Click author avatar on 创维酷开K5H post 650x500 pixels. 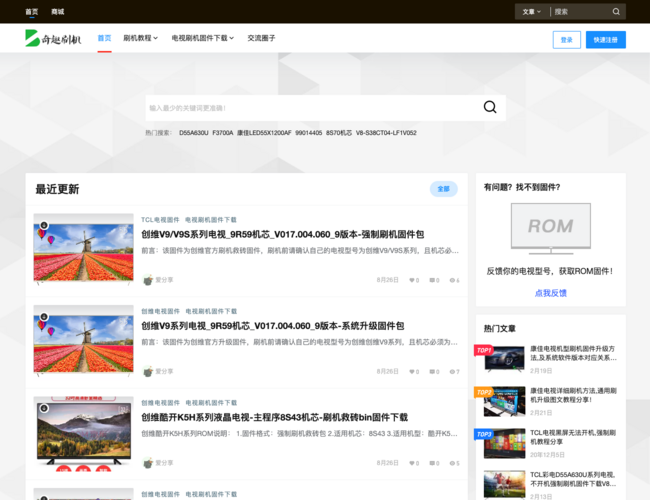(148, 463)
